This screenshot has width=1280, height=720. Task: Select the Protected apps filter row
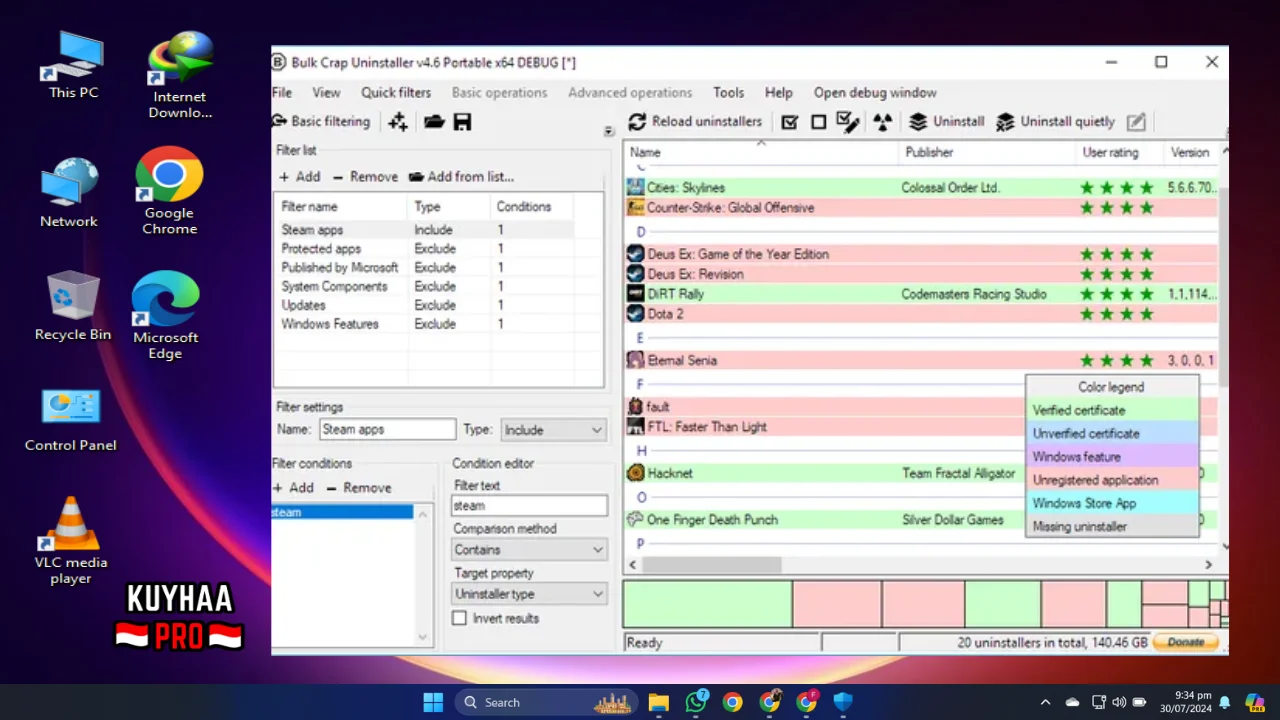423,249
